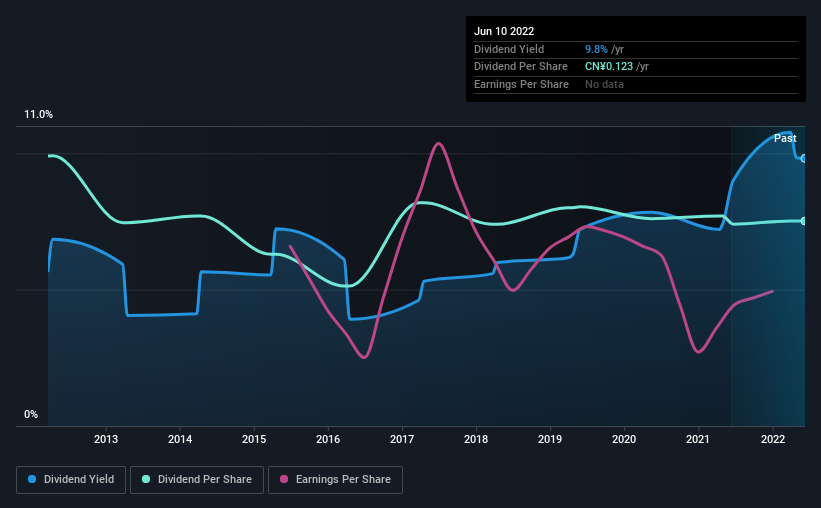Viewport: 821px width, 508px height.
Task: Select the blue Dividend Yield endpoint marker
Action: [804, 158]
